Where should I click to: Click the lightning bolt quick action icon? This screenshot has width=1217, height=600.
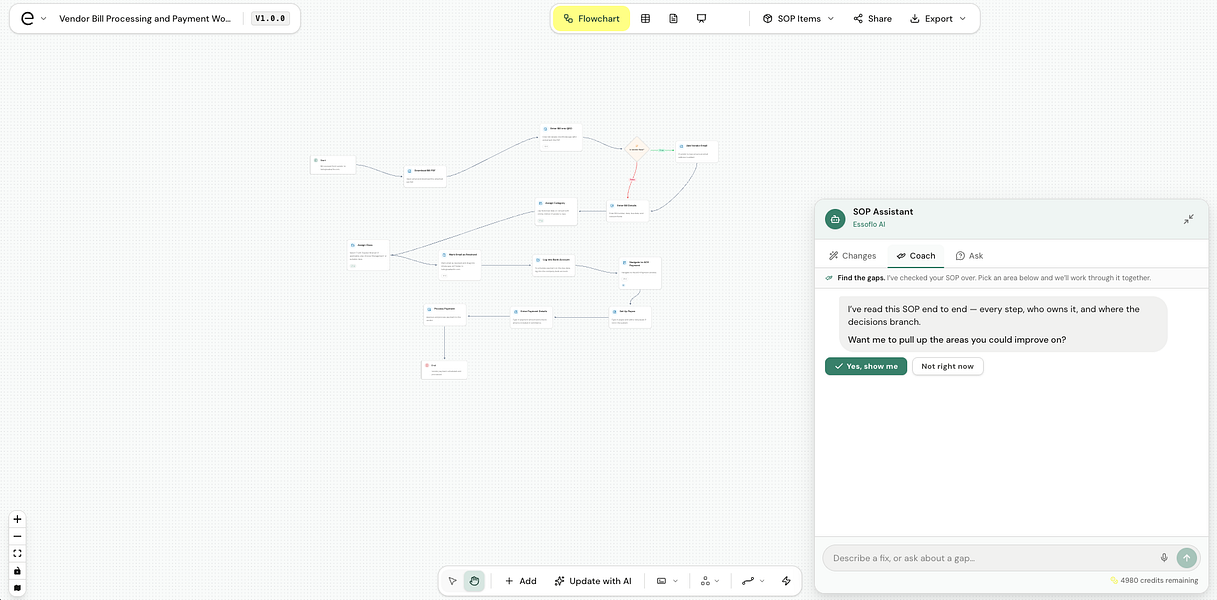(786, 581)
